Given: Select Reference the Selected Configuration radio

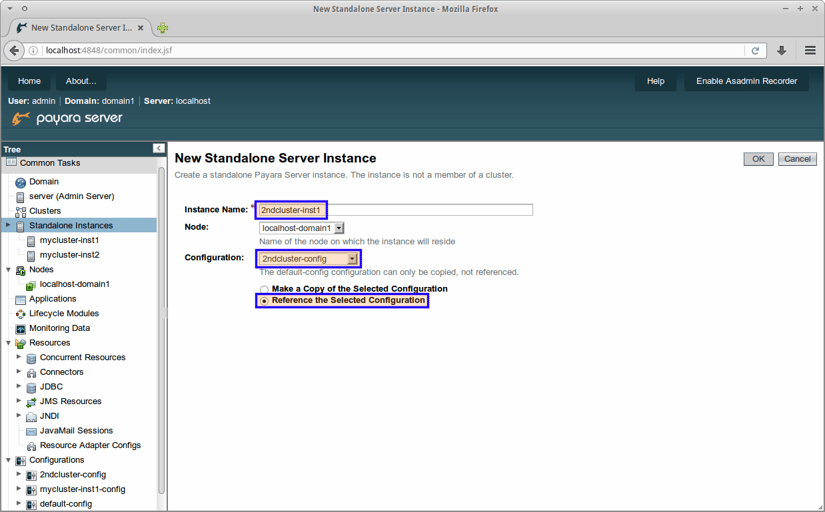Looking at the screenshot, I should tap(264, 301).
